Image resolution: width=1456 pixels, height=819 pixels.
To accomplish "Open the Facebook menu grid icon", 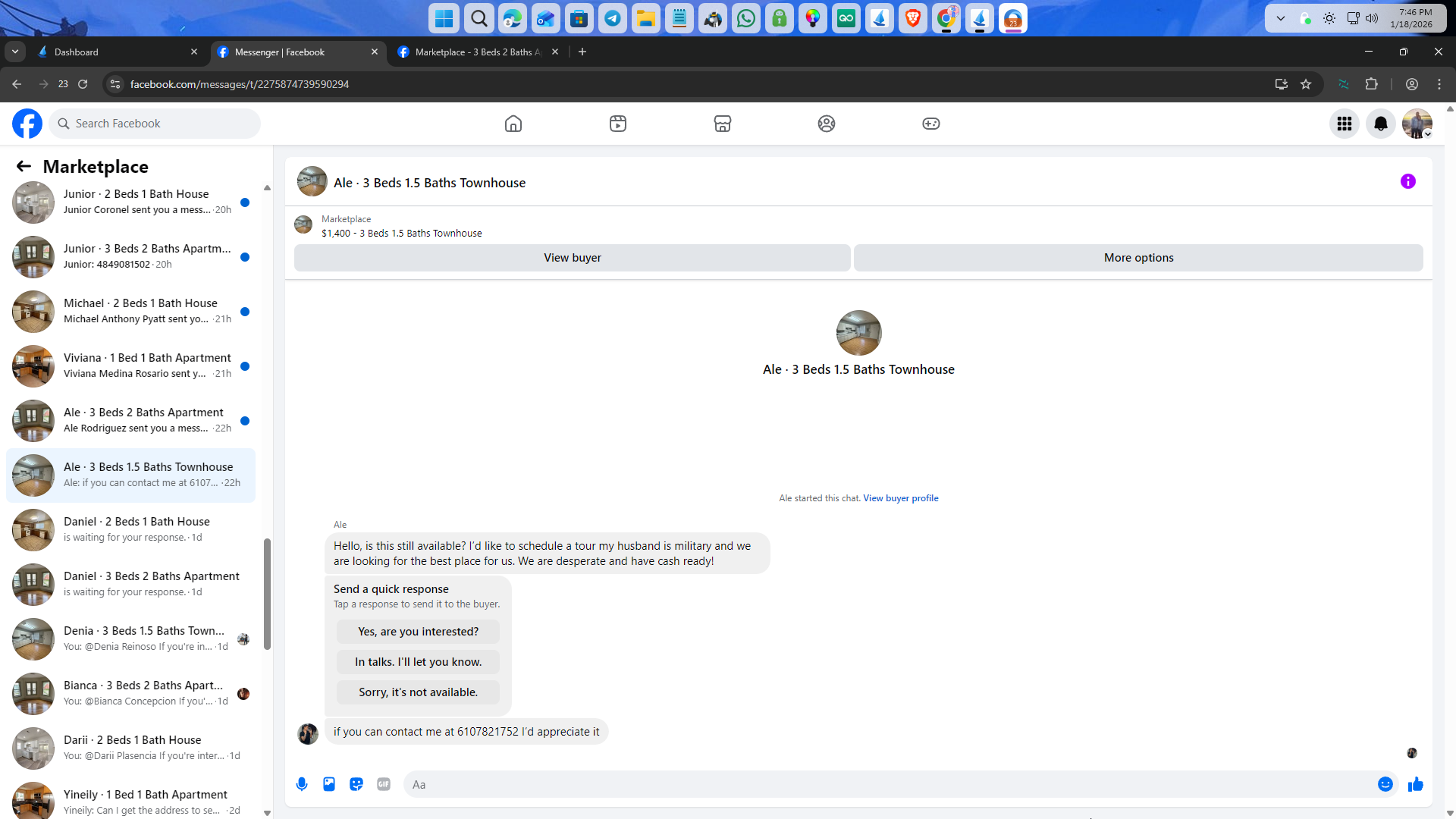I will [1344, 124].
